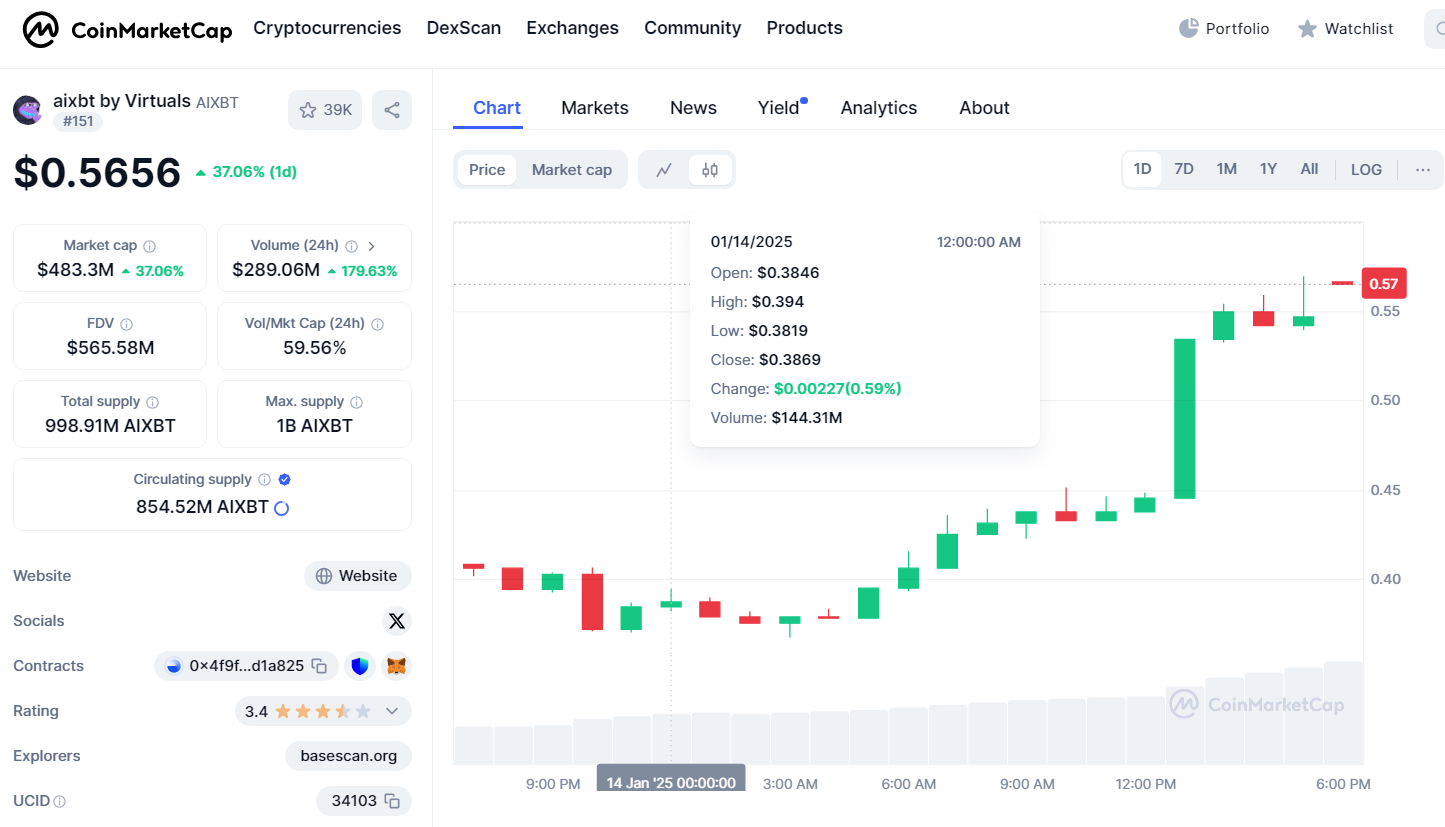Click the #151 rank badge
Screen dimensions: 1445x827
point(77,122)
